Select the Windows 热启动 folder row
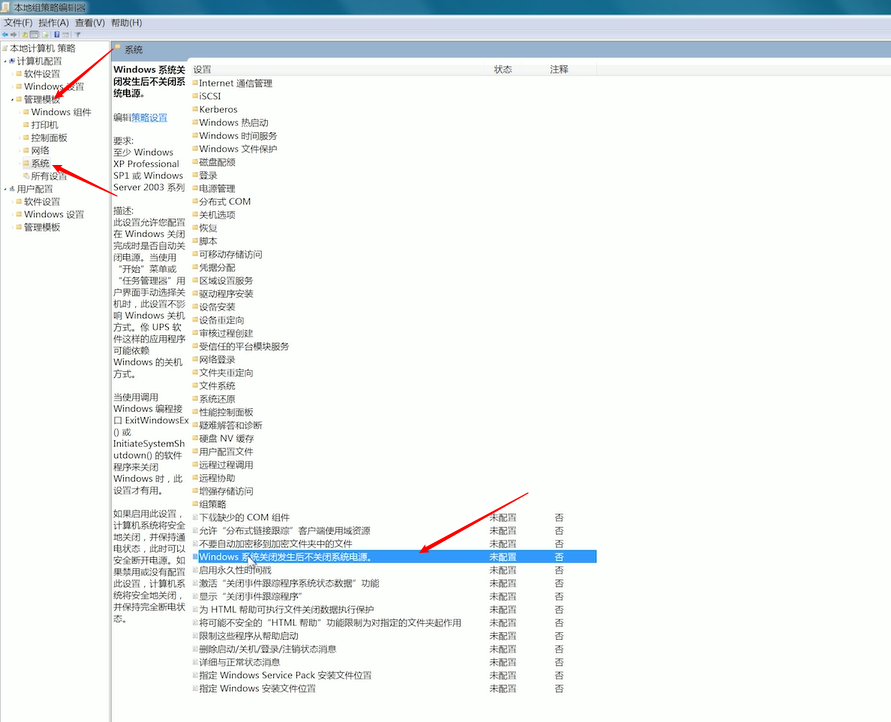This screenshot has height=722, width=891. pyautogui.click(x=233, y=122)
